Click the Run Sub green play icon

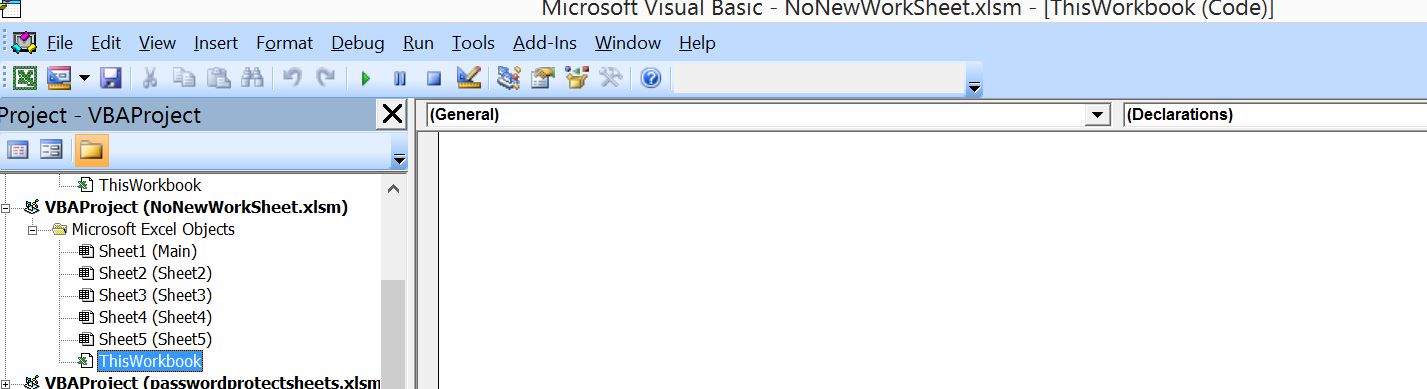tap(366, 78)
